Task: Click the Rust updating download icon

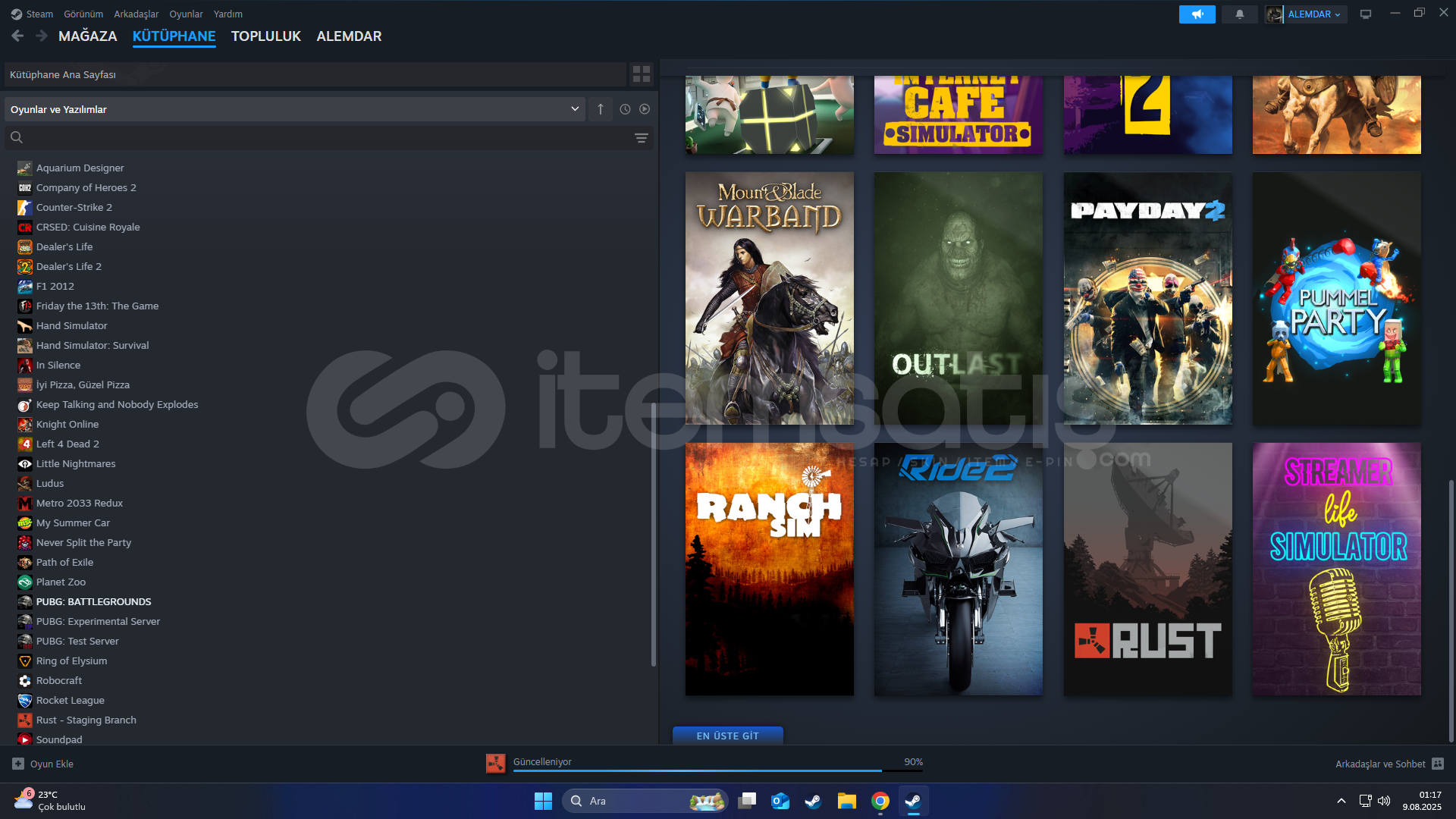Action: 496,764
